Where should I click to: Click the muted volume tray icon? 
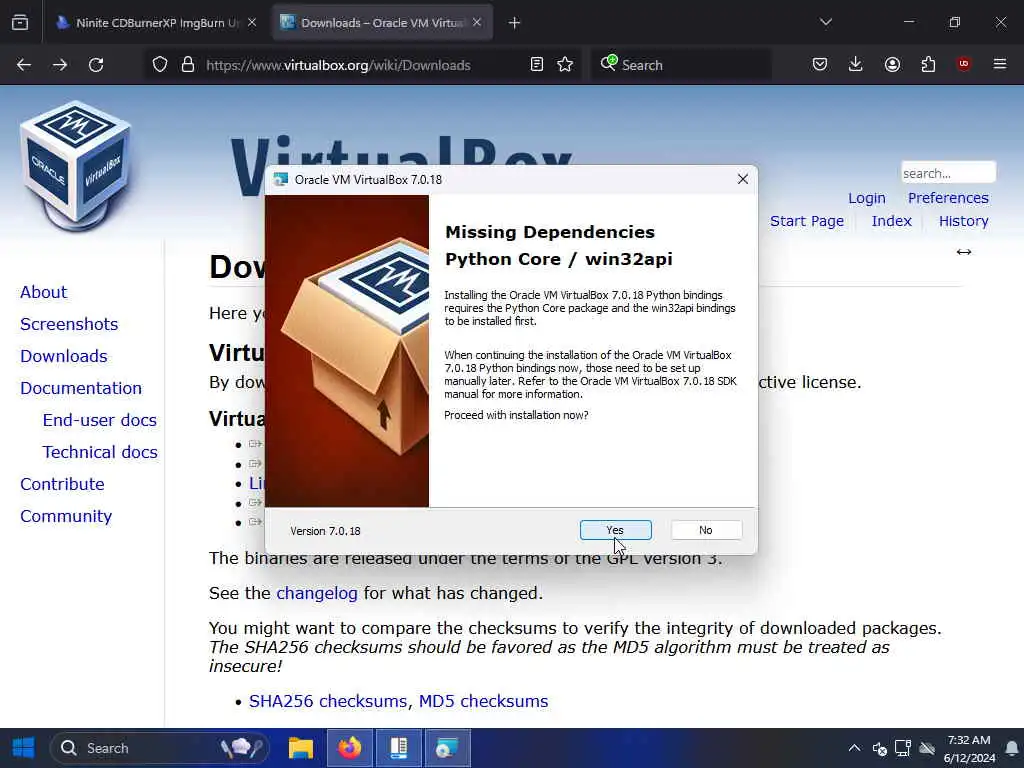coord(879,748)
